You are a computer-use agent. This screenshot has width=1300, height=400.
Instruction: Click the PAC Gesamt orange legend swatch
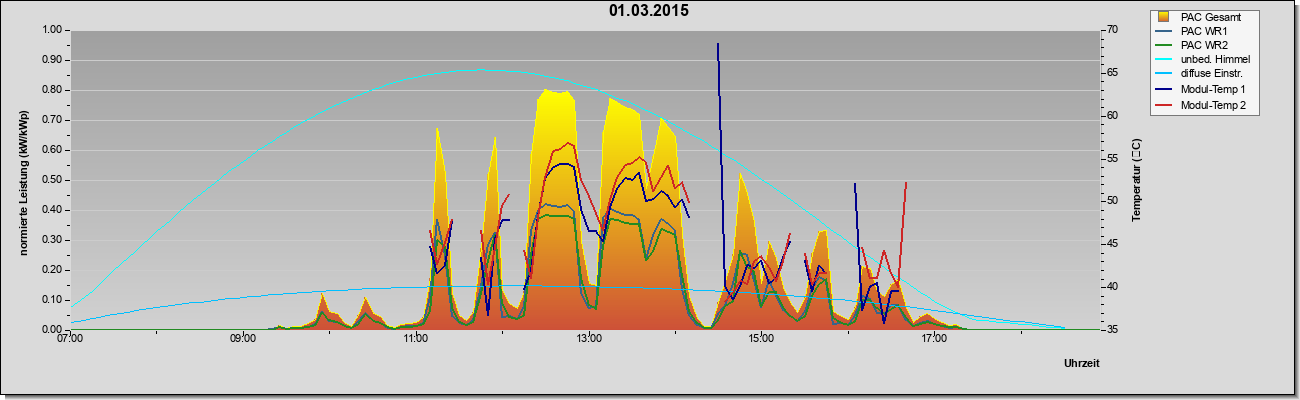pyautogui.click(x=1164, y=17)
